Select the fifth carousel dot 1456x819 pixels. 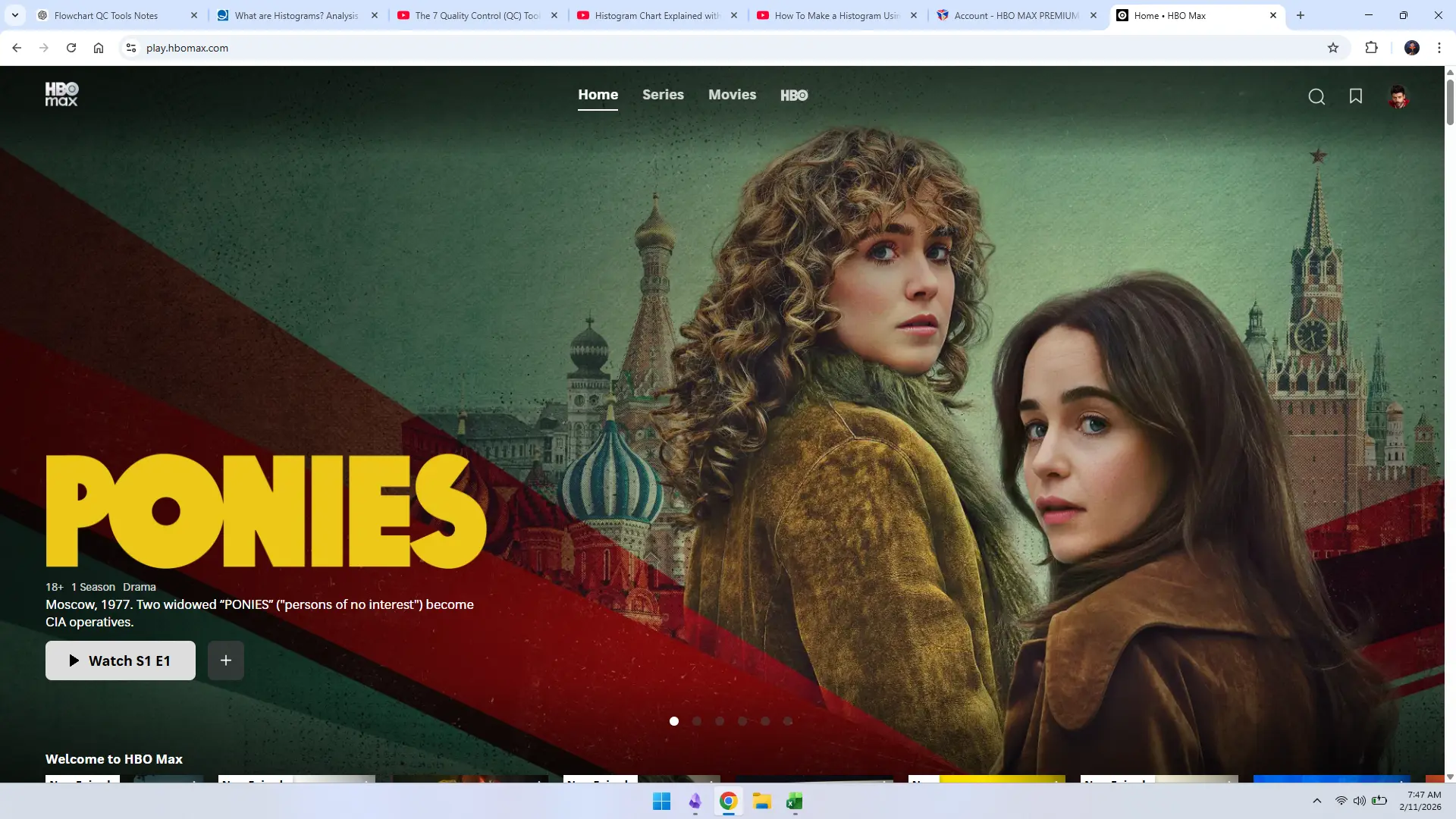click(x=765, y=721)
